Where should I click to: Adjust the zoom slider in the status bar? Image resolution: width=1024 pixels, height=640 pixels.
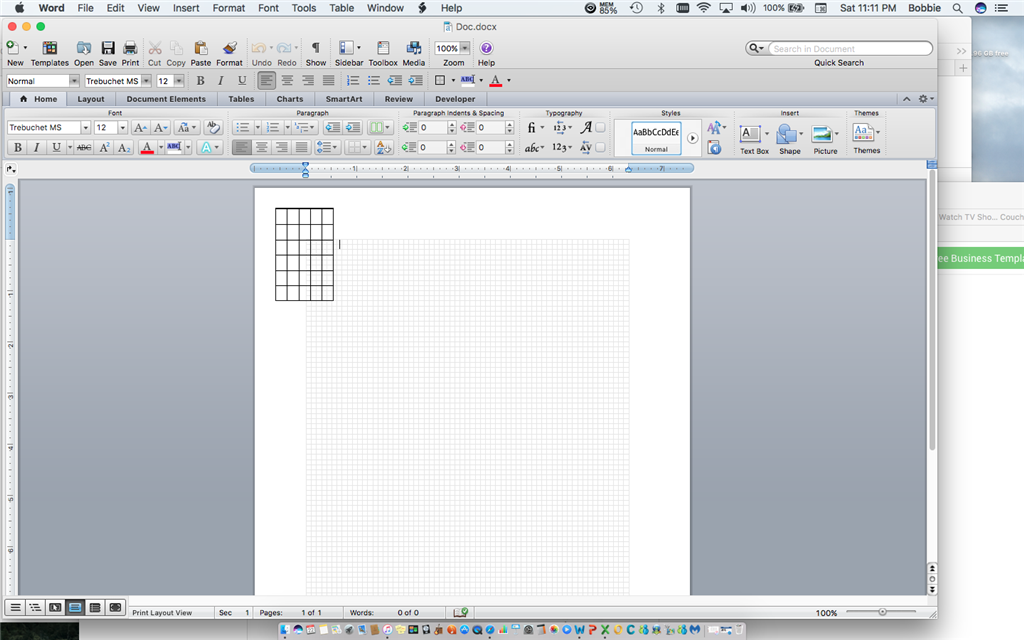tap(882, 612)
